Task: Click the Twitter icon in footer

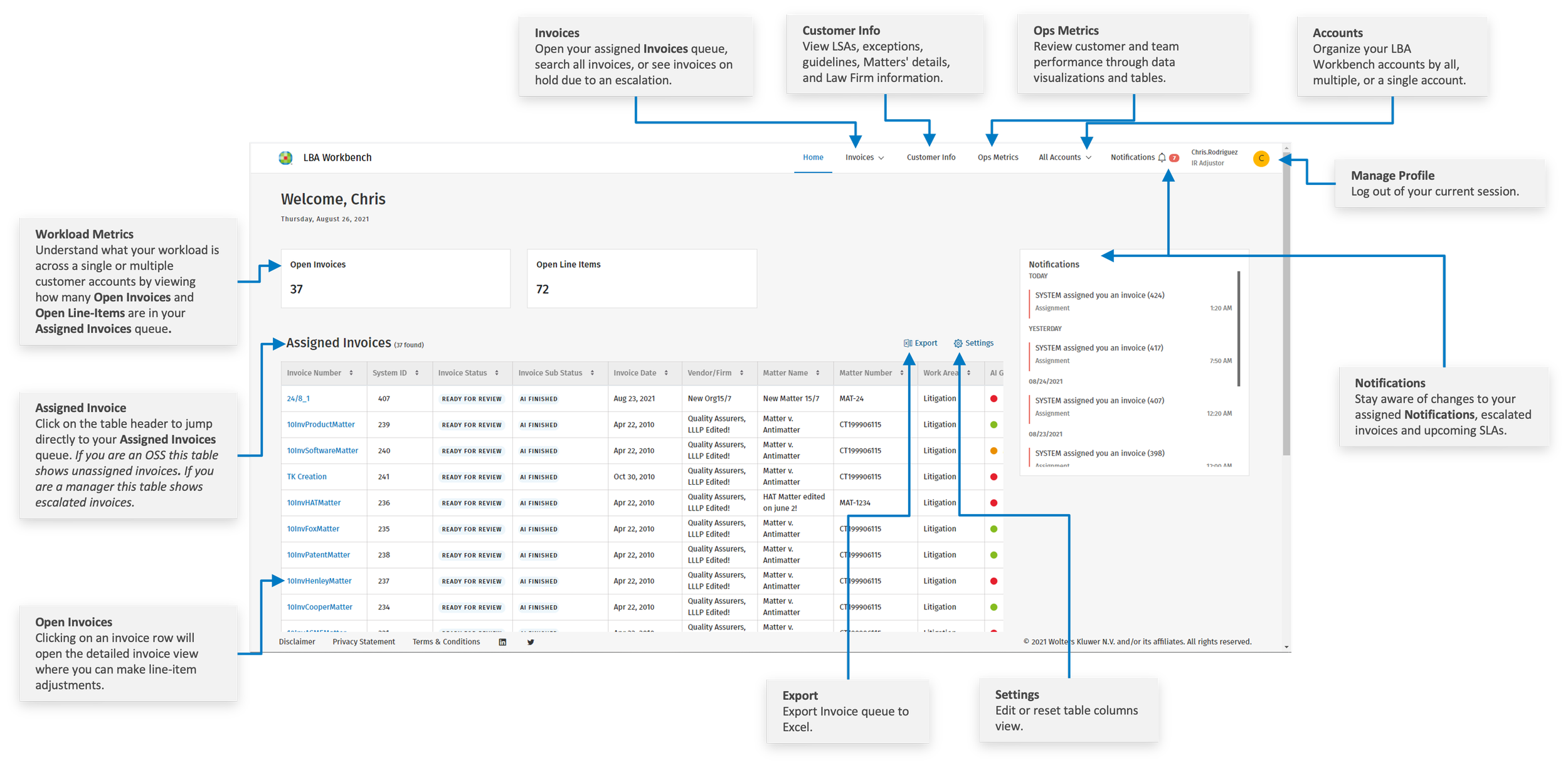Action: point(531,642)
